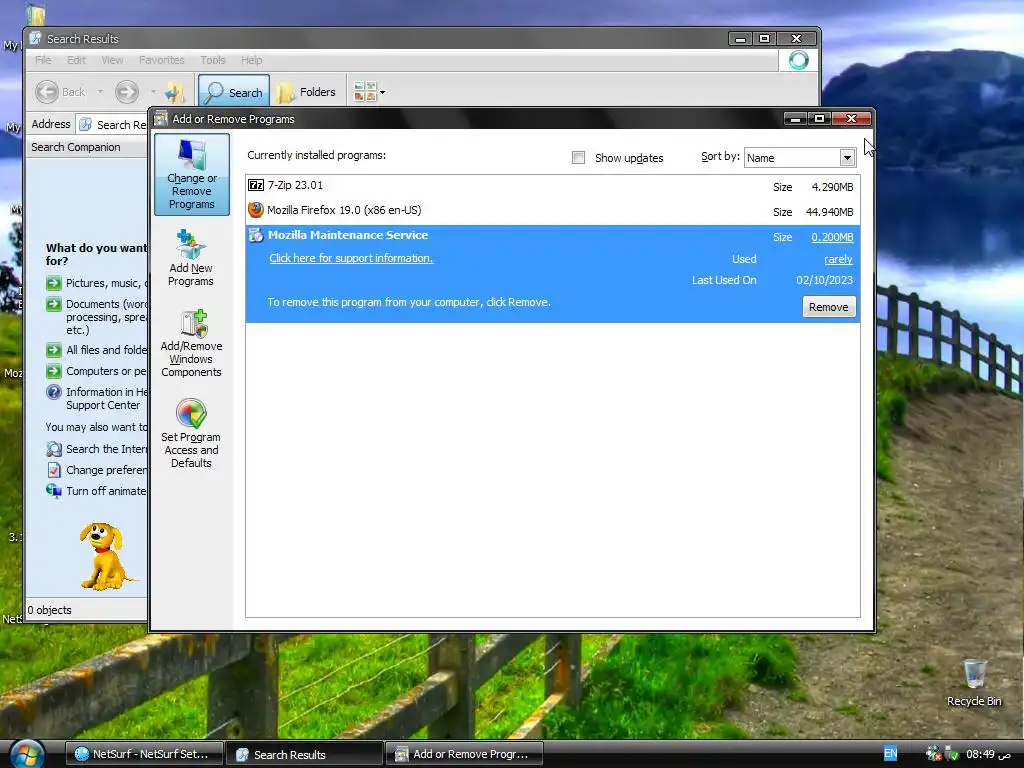Click Back button in Search Results window

(60, 92)
